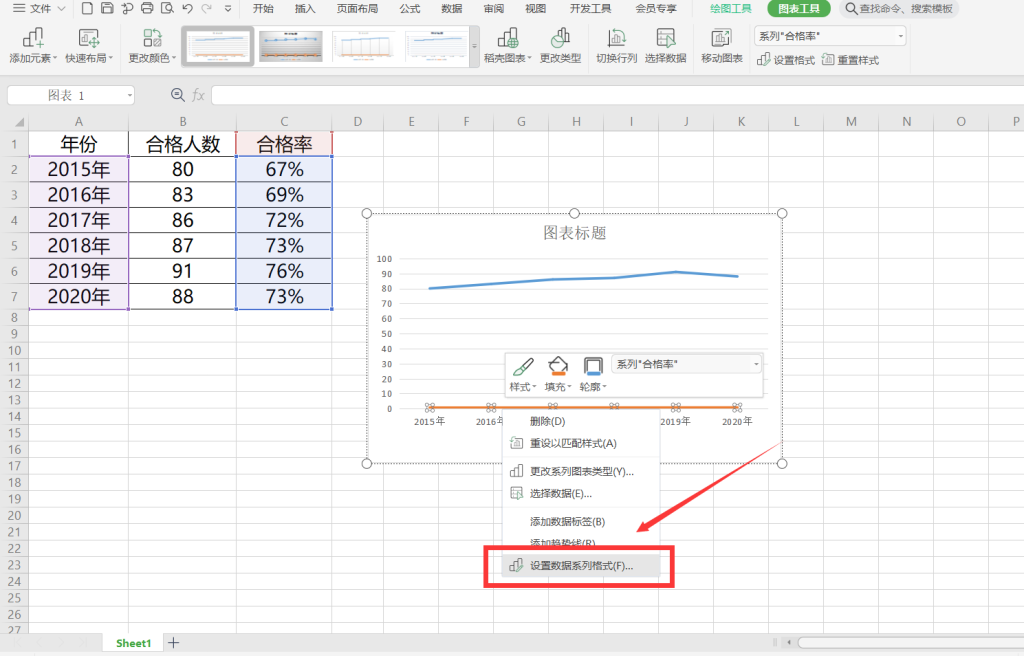Click the print icon
Viewport: 1024px width, 656px height.
[x=148, y=8]
